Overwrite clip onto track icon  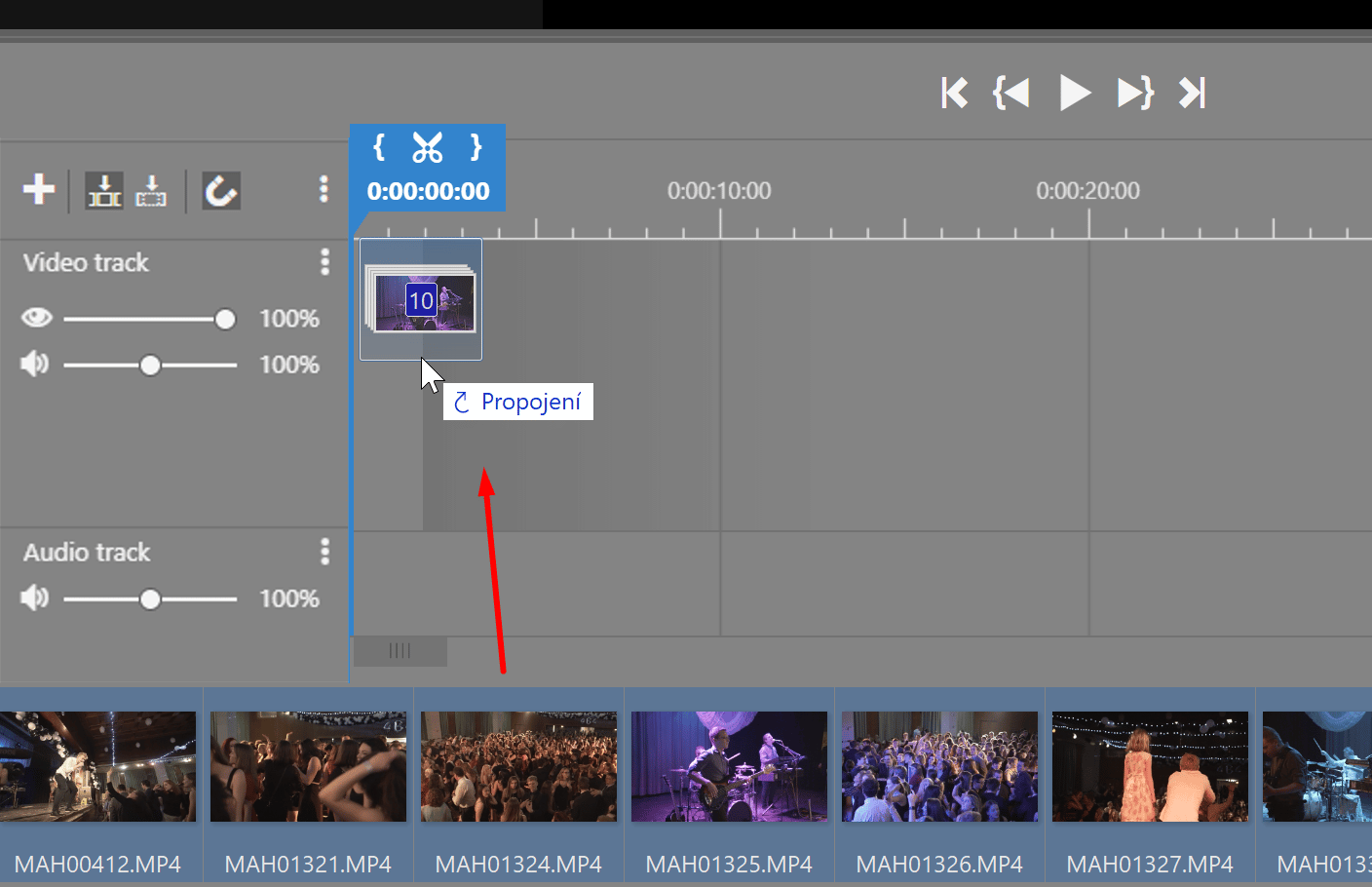click(x=151, y=190)
